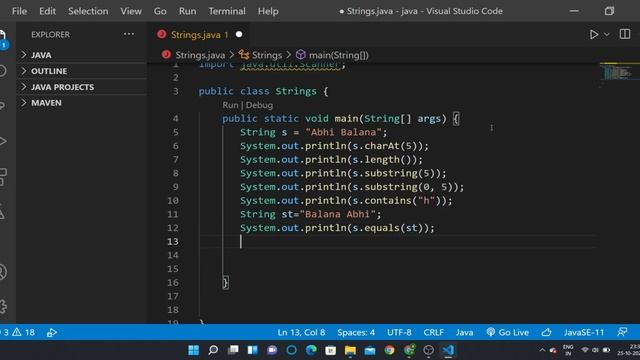The width and height of the screenshot is (640, 360).
Task: Open Microsoft Edge from the taskbar
Action: [311, 350]
